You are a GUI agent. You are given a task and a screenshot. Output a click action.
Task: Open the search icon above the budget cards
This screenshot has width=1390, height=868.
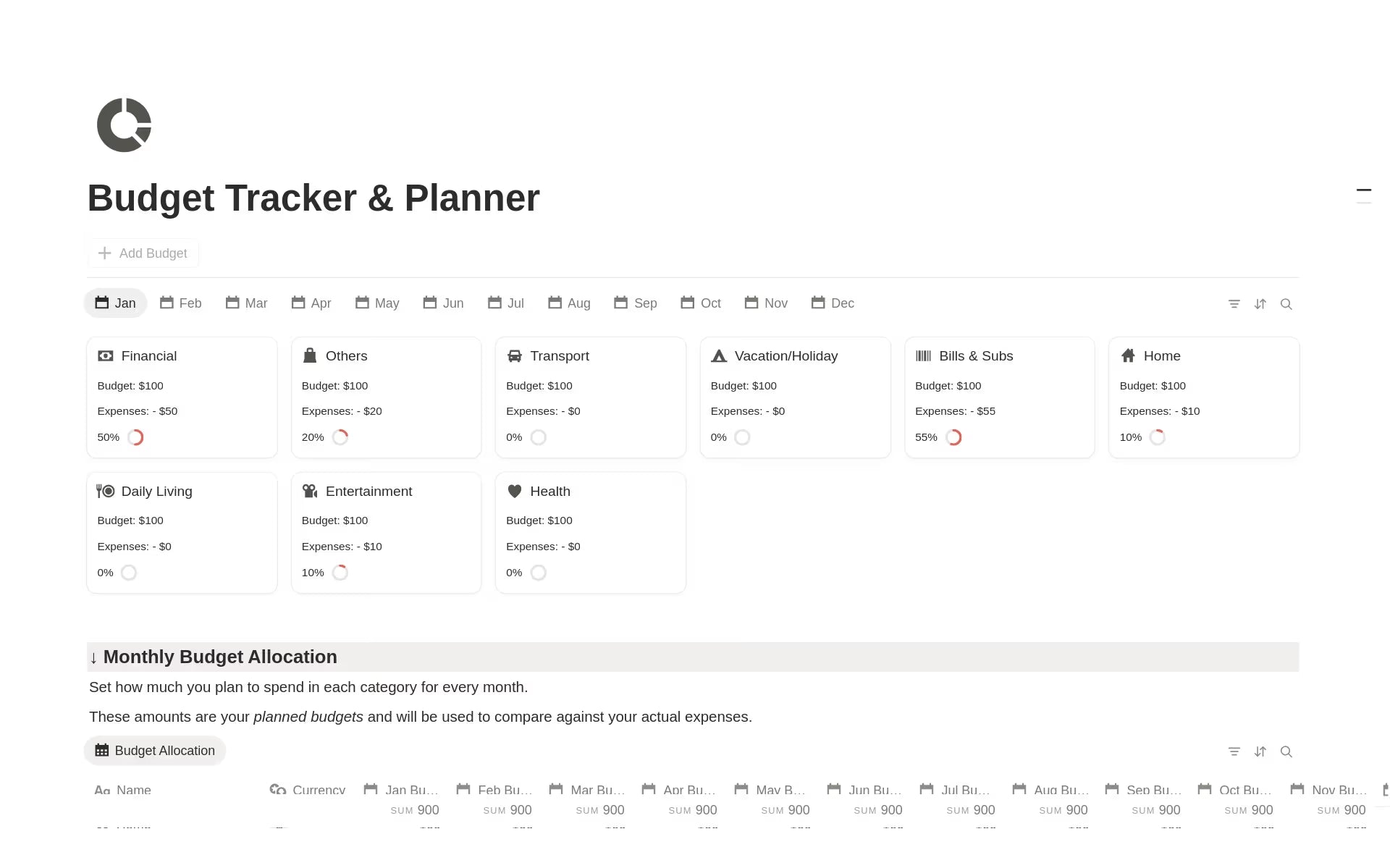coord(1286,303)
